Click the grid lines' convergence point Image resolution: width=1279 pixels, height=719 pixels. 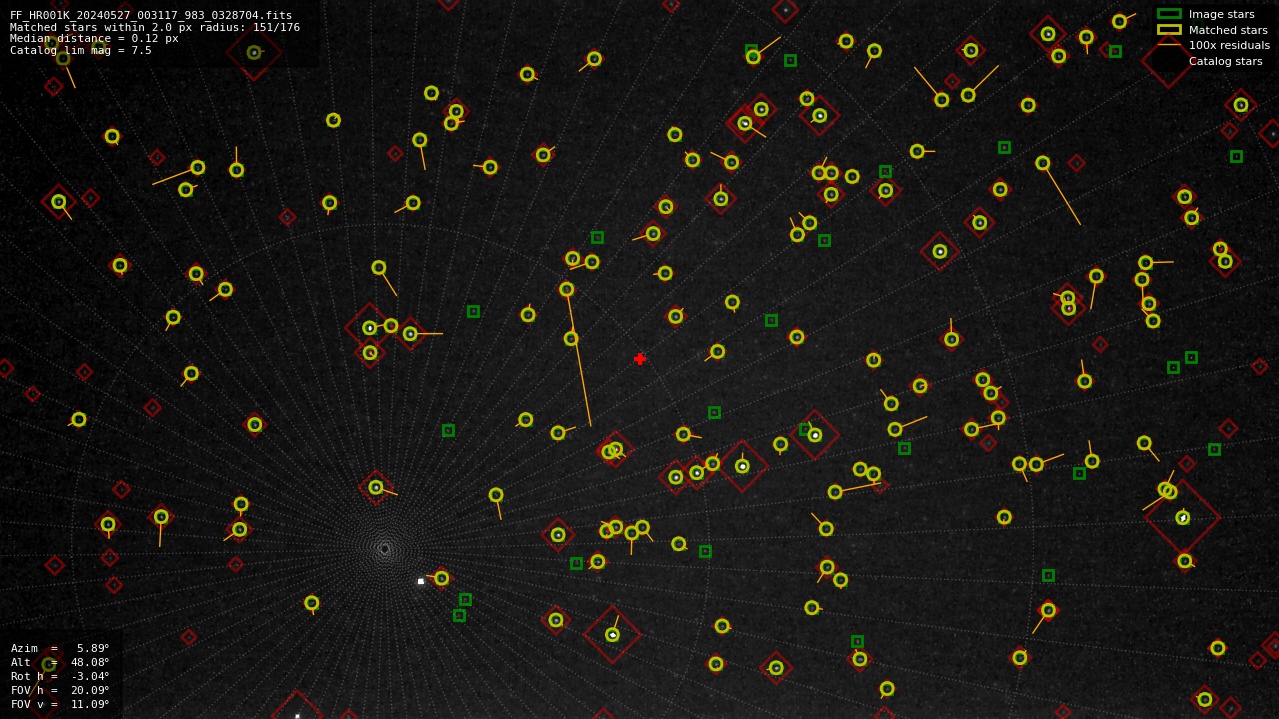click(384, 548)
